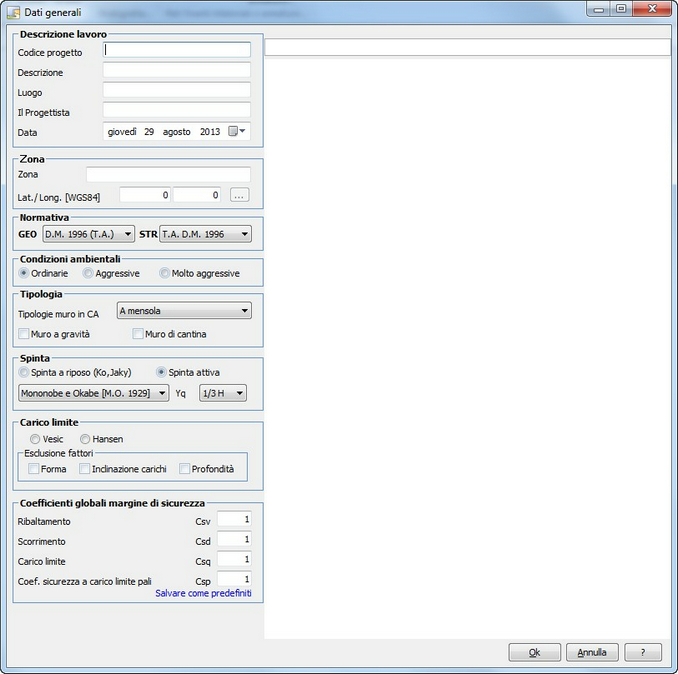Check the Muro di cantina option
This screenshot has height=674, width=678.
click(139, 334)
